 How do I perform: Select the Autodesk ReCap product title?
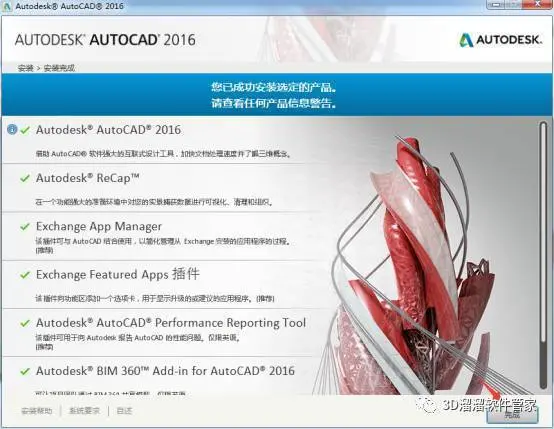pyautogui.click(x=88, y=178)
